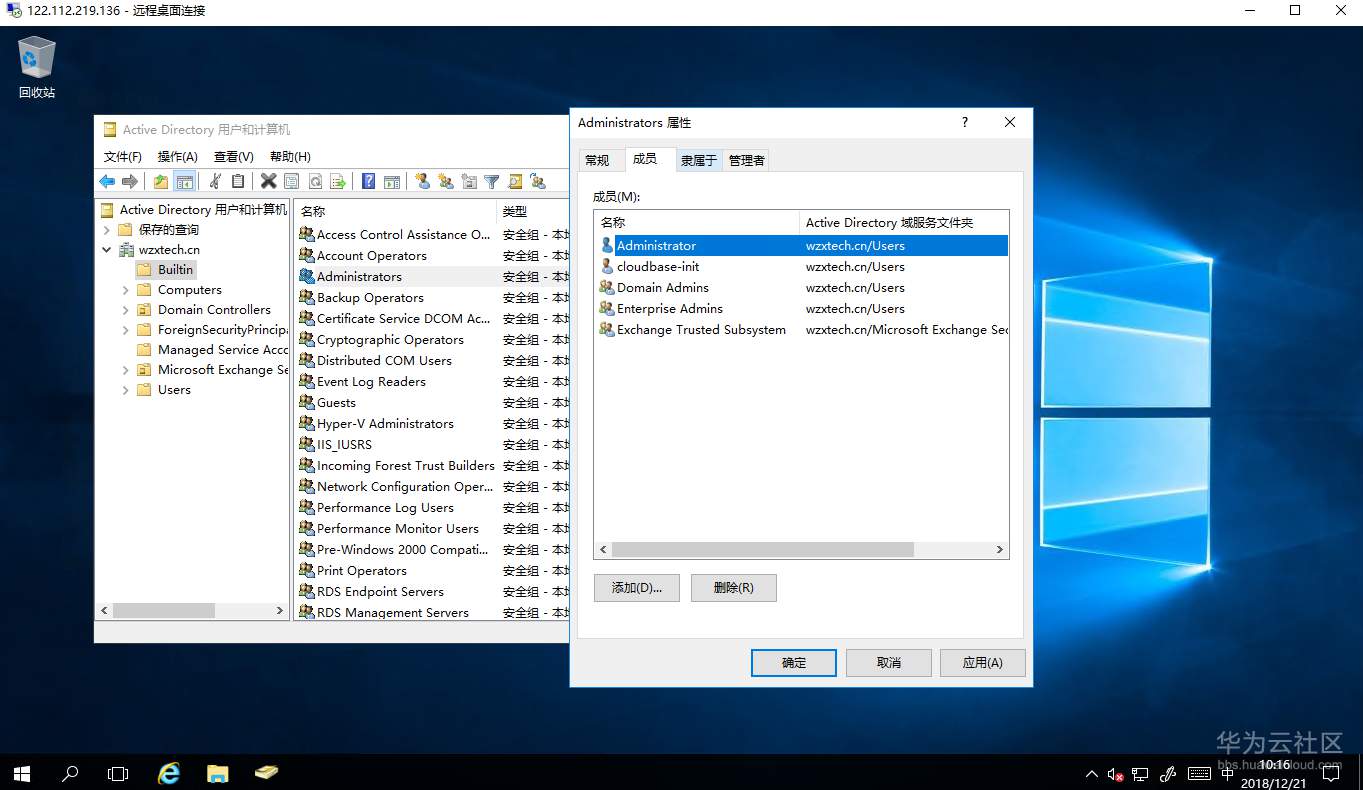Click the create new user toolbar icon
Screen dimensions: 1363x790
point(422,181)
